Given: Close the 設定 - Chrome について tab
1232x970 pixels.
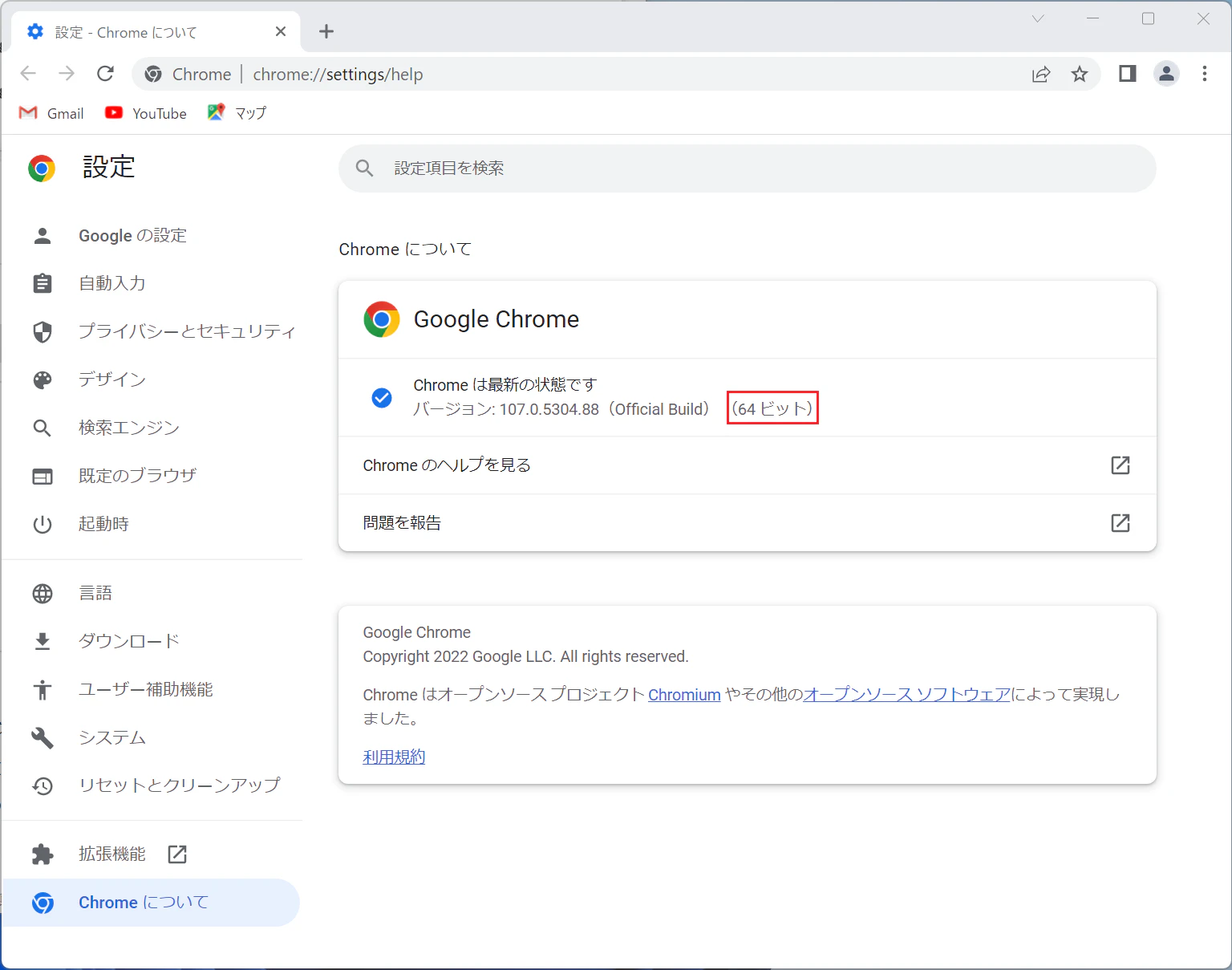Looking at the screenshot, I should coord(281,31).
